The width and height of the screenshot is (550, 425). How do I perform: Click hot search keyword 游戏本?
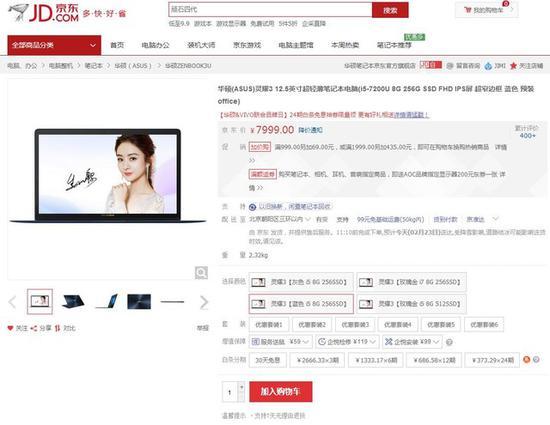pyautogui.click(x=202, y=23)
